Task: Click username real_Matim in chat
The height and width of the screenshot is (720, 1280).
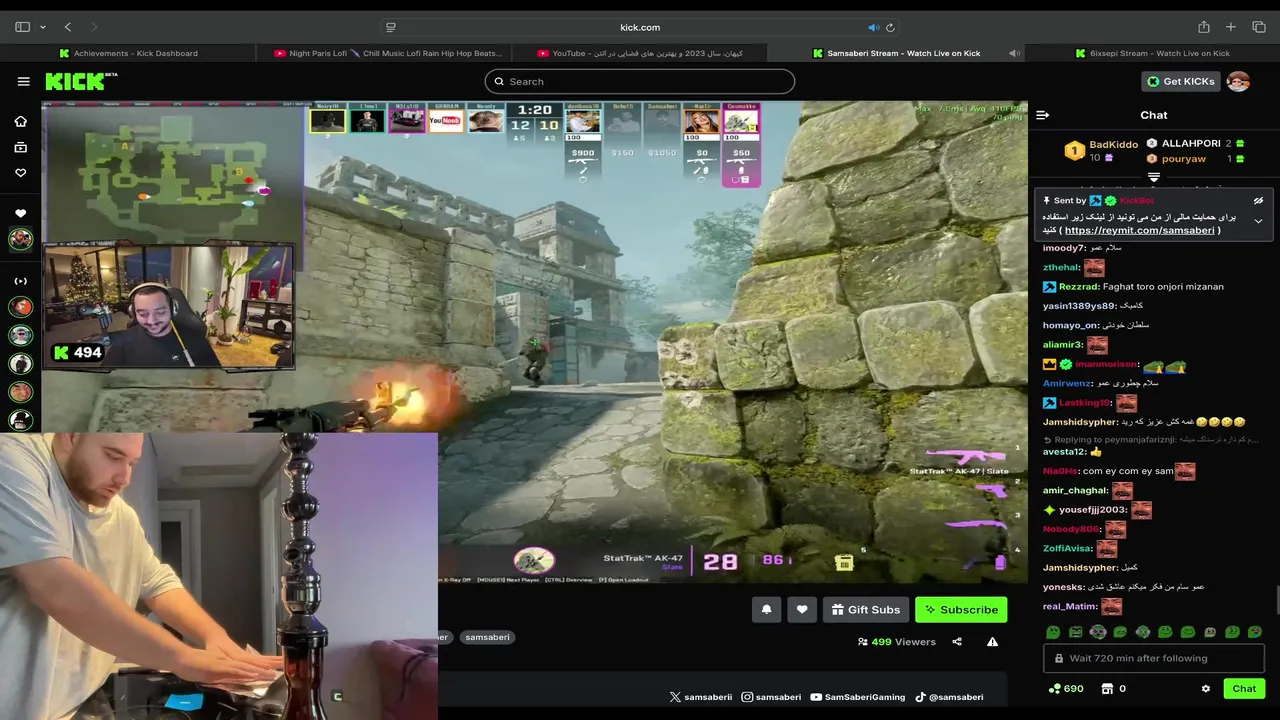Action: (x=1070, y=606)
